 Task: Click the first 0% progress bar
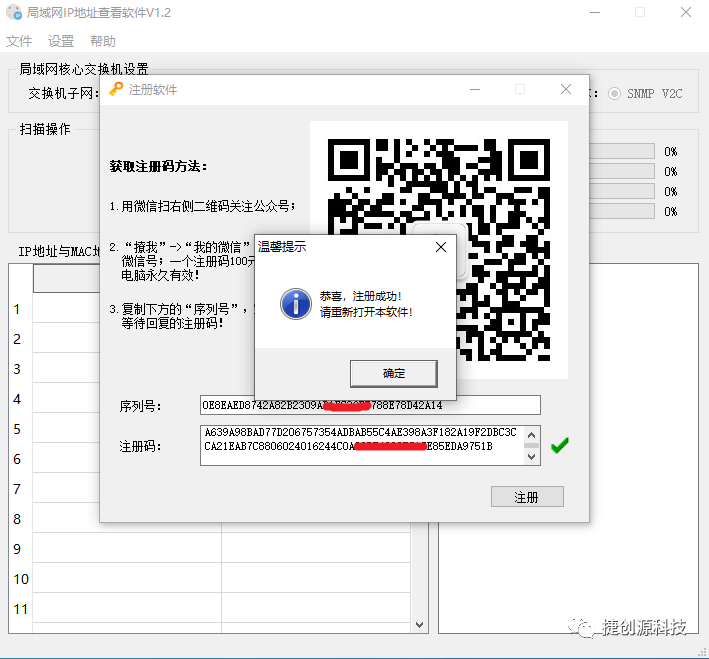tap(622, 151)
